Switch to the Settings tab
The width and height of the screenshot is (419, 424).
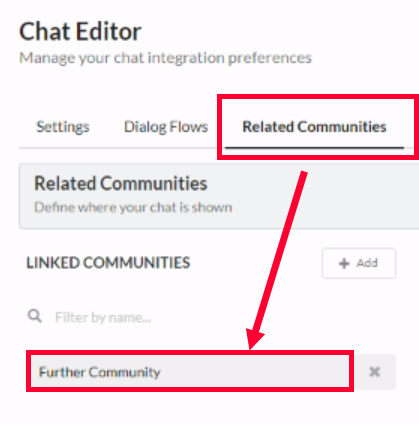[63, 127]
